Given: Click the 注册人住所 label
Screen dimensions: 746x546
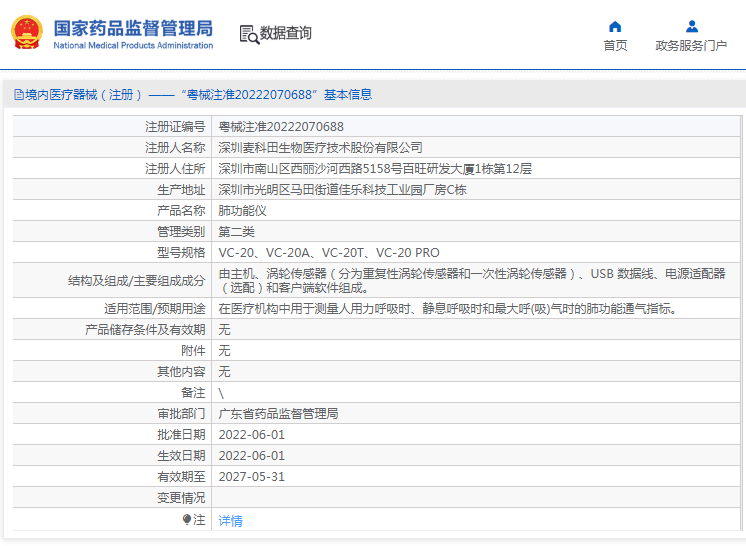Looking at the screenshot, I should pos(175,169).
